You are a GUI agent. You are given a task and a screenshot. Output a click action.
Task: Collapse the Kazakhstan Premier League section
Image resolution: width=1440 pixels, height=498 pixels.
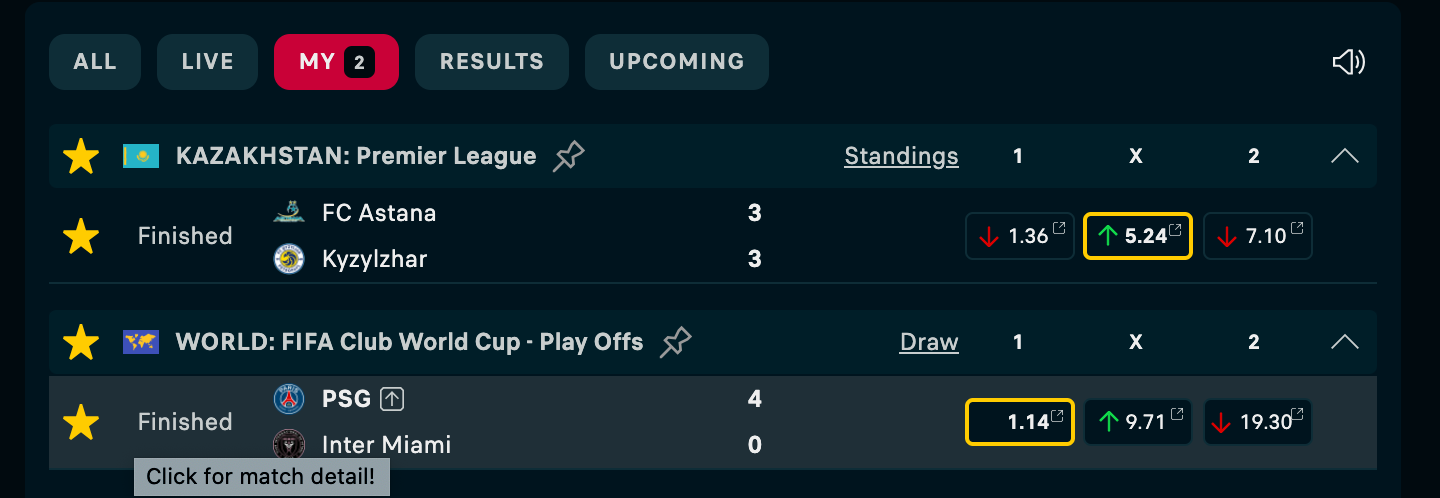coord(1345,156)
